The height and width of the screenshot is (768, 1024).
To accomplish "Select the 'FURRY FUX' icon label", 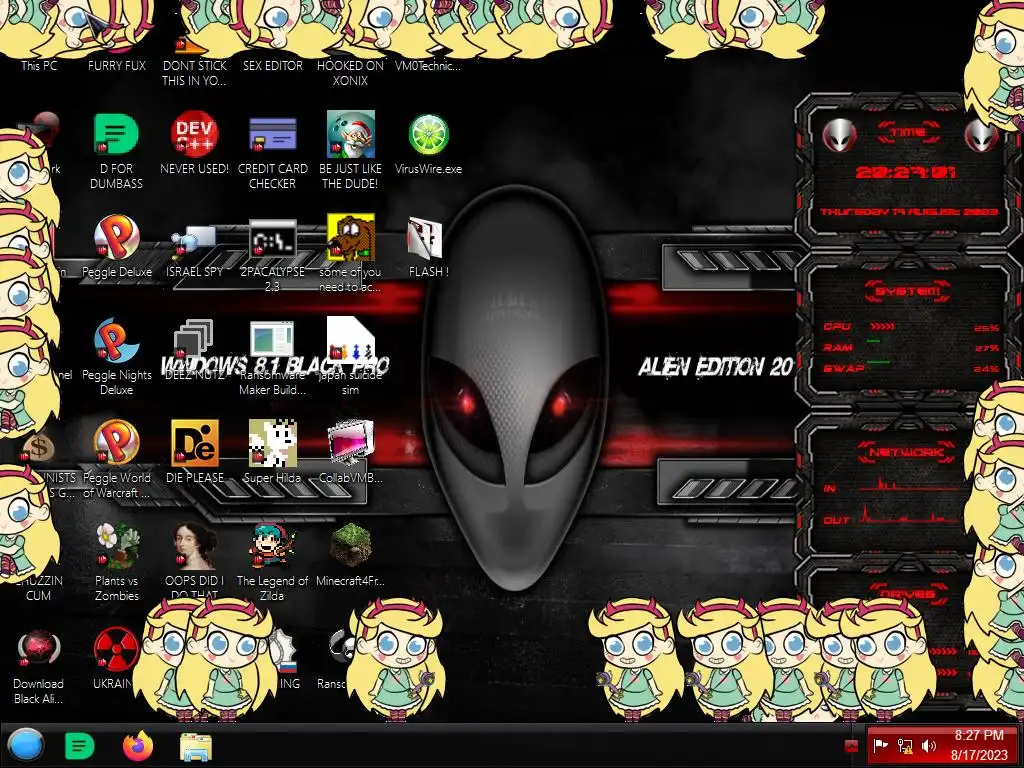I will (x=117, y=65).
